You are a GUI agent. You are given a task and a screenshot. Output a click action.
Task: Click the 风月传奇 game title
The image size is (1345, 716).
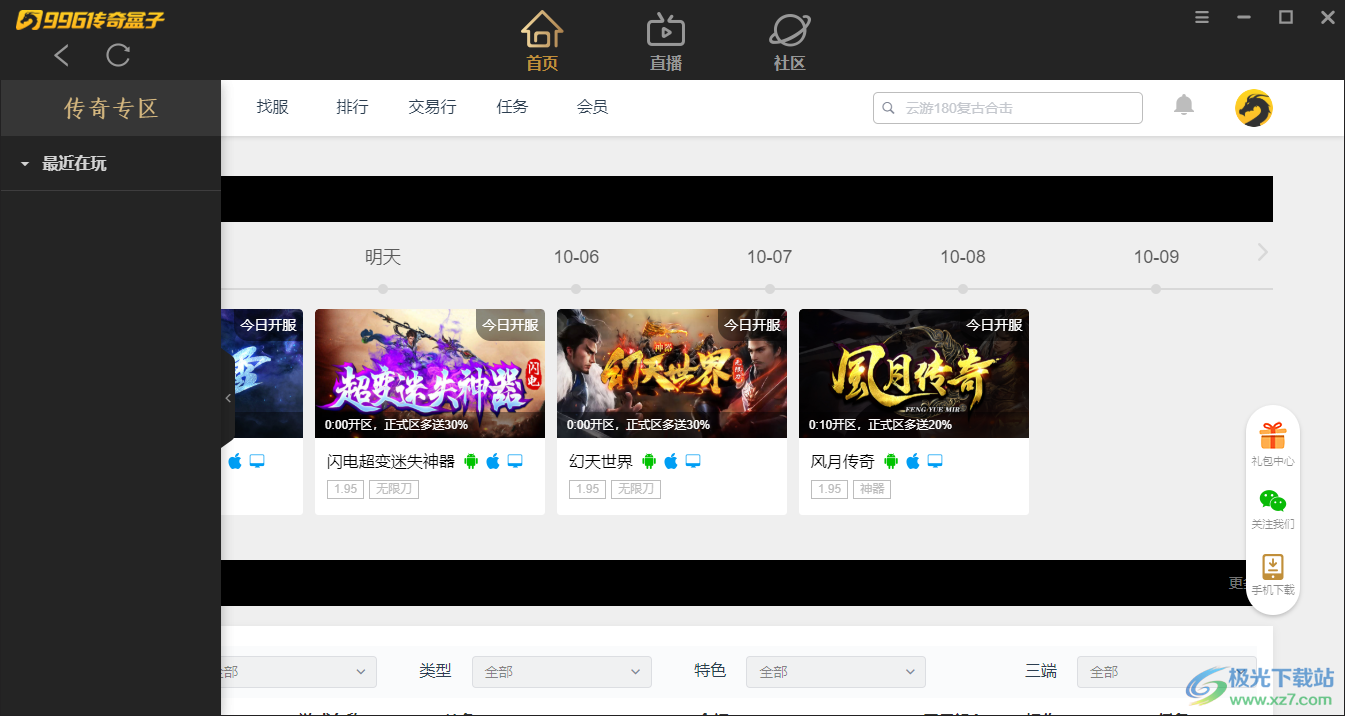tap(843, 462)
